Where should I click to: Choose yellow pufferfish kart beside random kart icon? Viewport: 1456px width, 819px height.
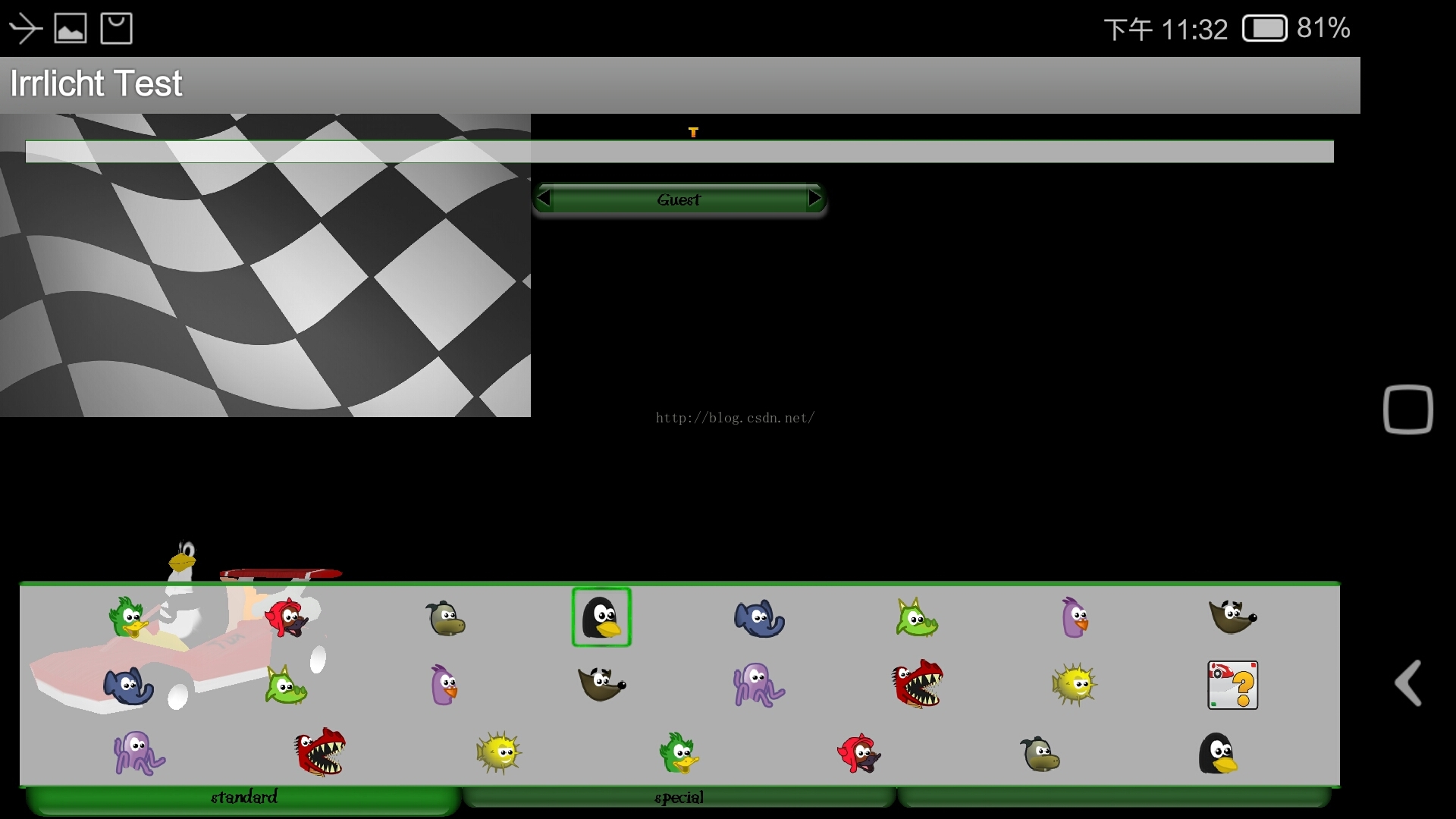[1074, 685]
